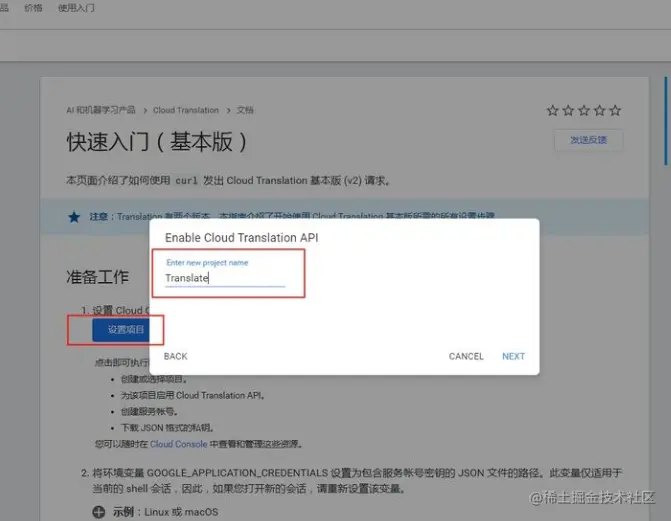Image resolution: width=671 pixels, height=521 pixels.
Task: Follow the Cloud Console link
Action: [x=178, y=444]
